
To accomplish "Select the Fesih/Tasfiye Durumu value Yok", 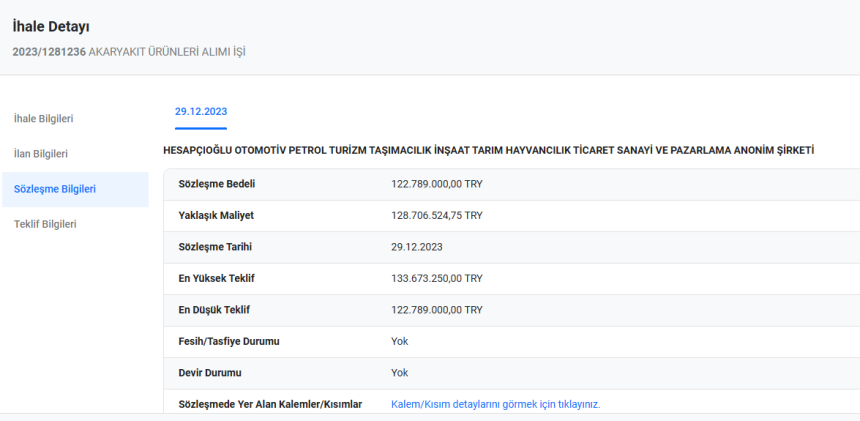I will click(x=400, y=342).
